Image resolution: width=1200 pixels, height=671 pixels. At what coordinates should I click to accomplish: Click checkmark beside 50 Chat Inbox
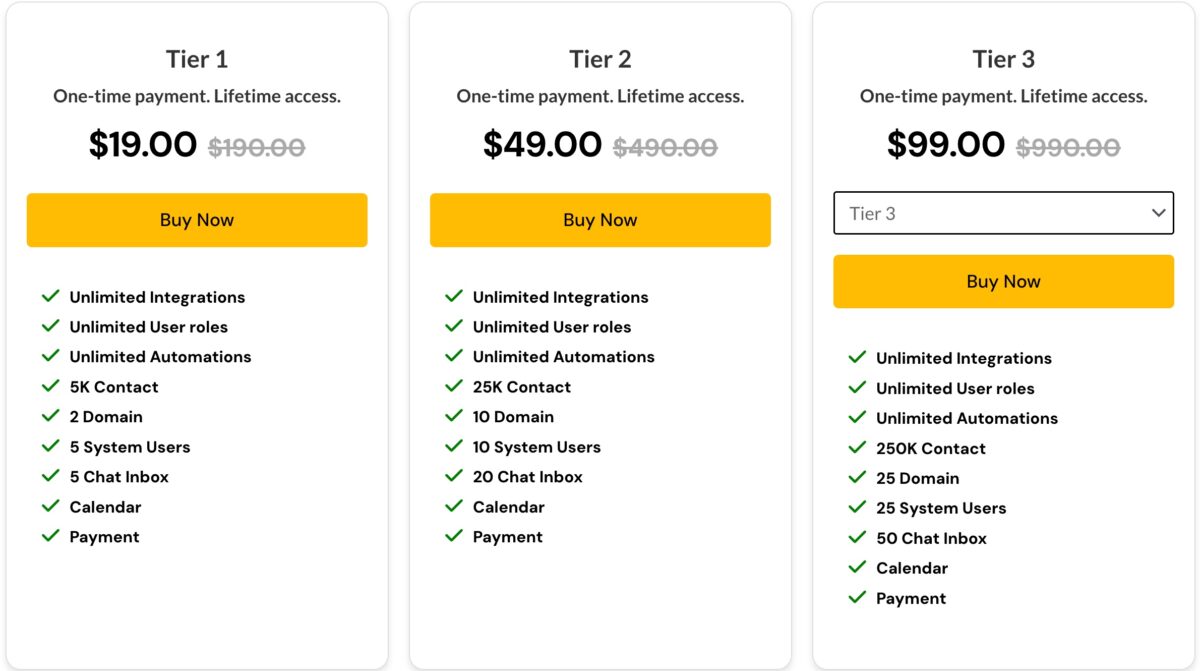click(x=857, y=537)
